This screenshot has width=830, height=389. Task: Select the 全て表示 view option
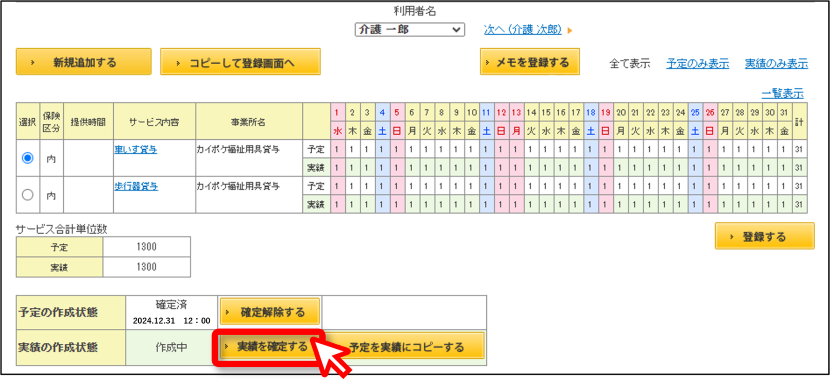629,64
